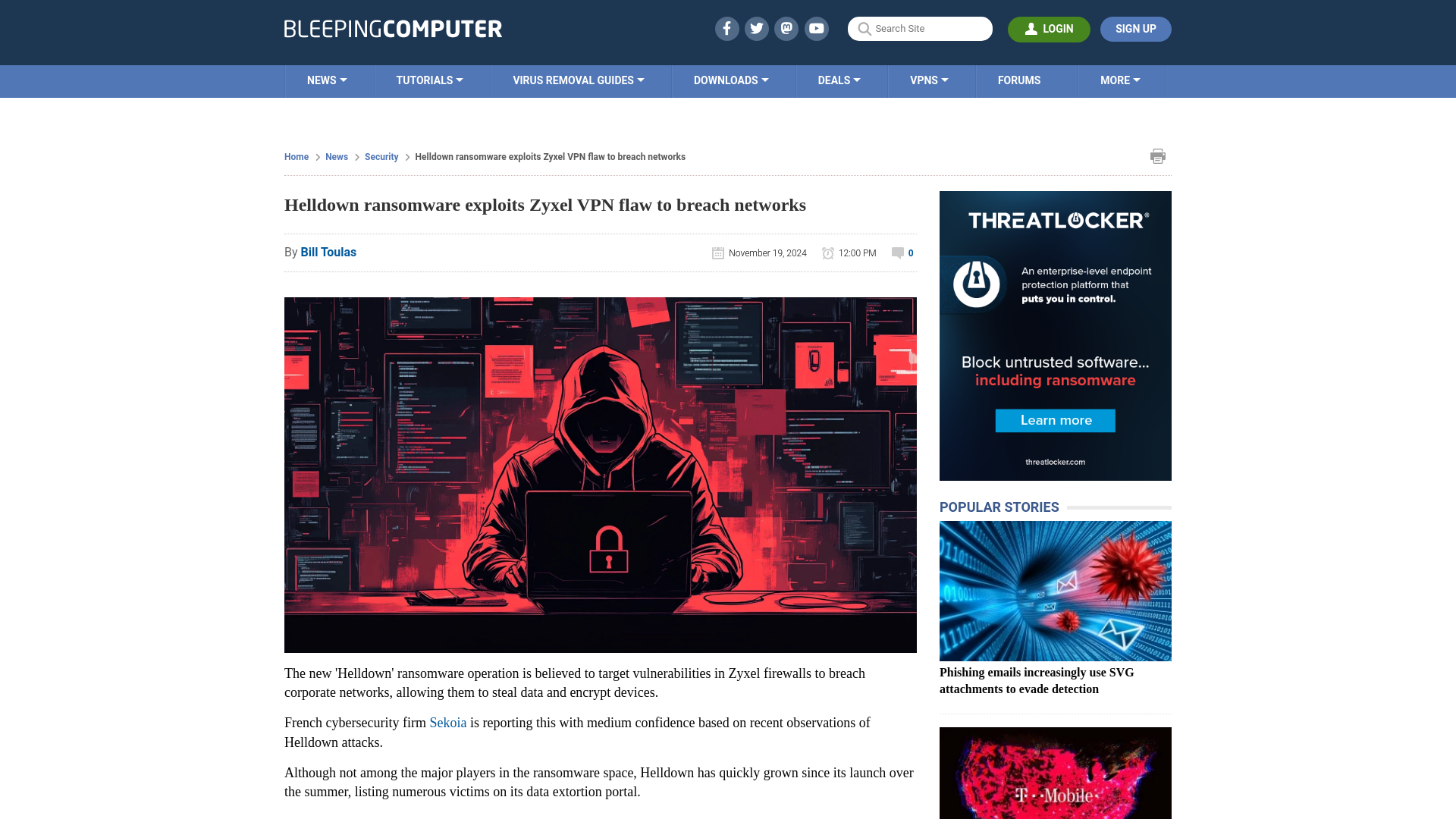
Task: Open the Twitter social icon link
Action: coord(756,28)
